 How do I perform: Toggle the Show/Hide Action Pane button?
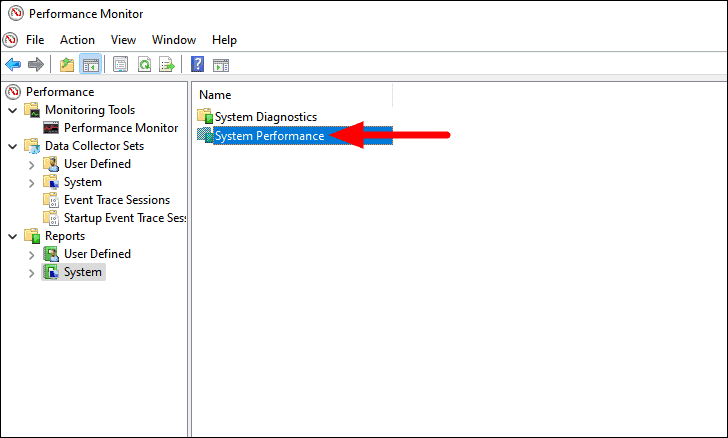coord(221,65)
